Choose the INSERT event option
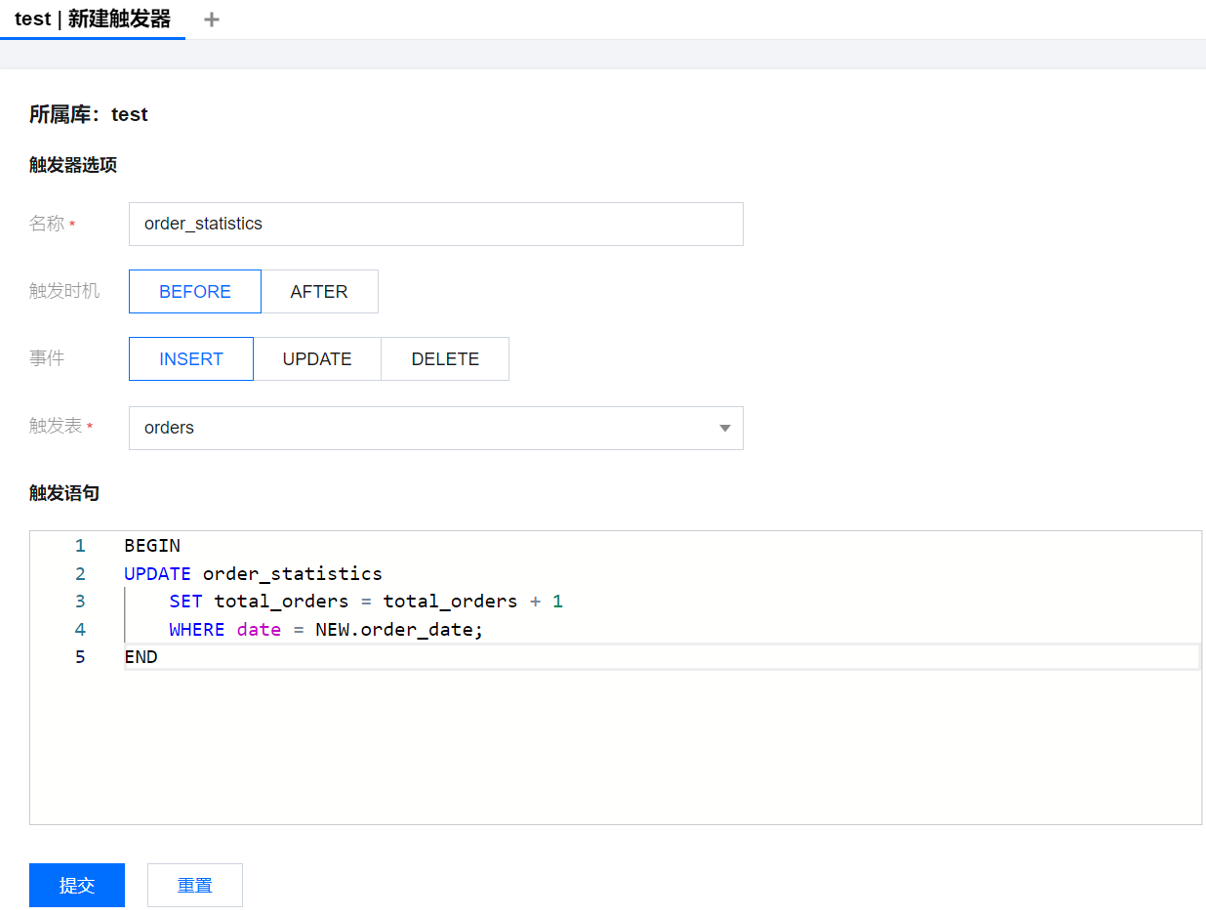Viewport: 1206px width, 910px height. (191, 359)
